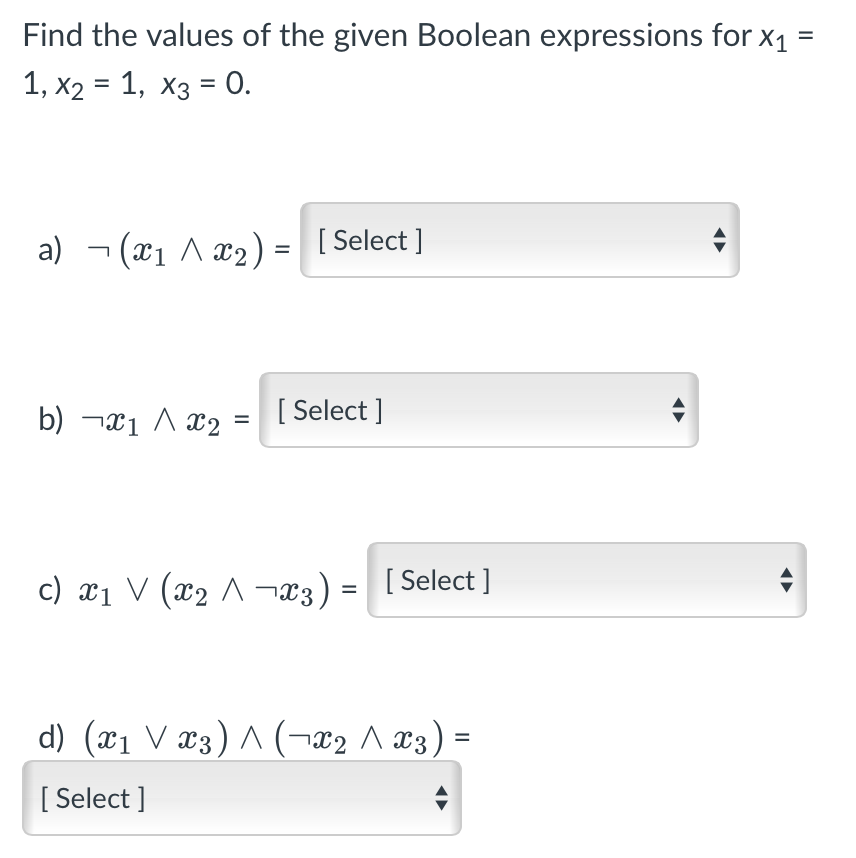856x858 pixels.
Task: Click the chevron icon beside dropdown b
Action: (x=679, y=410)
